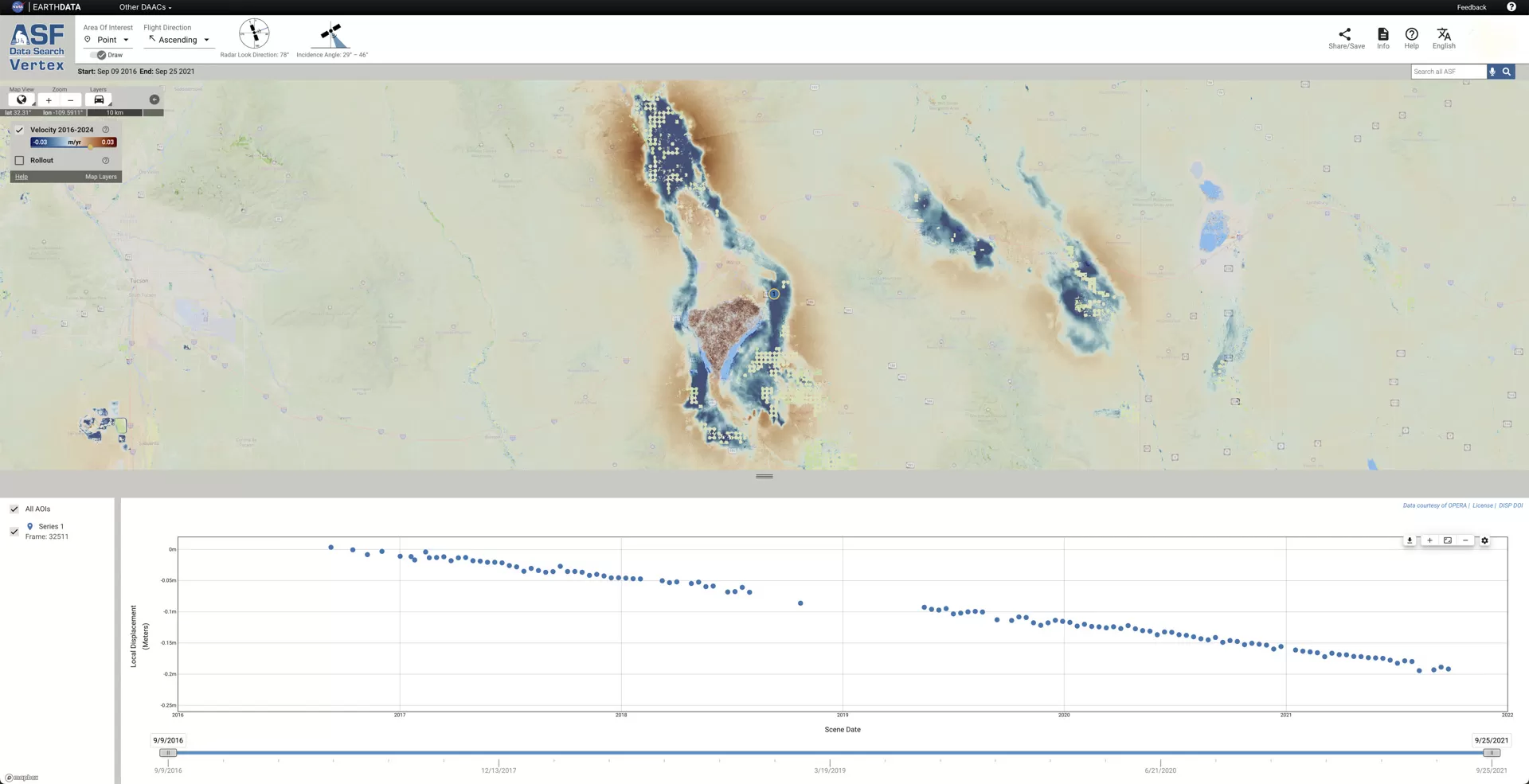
Task: Enable the Rollout layer checkbox
Action: [x=20, y=160]
